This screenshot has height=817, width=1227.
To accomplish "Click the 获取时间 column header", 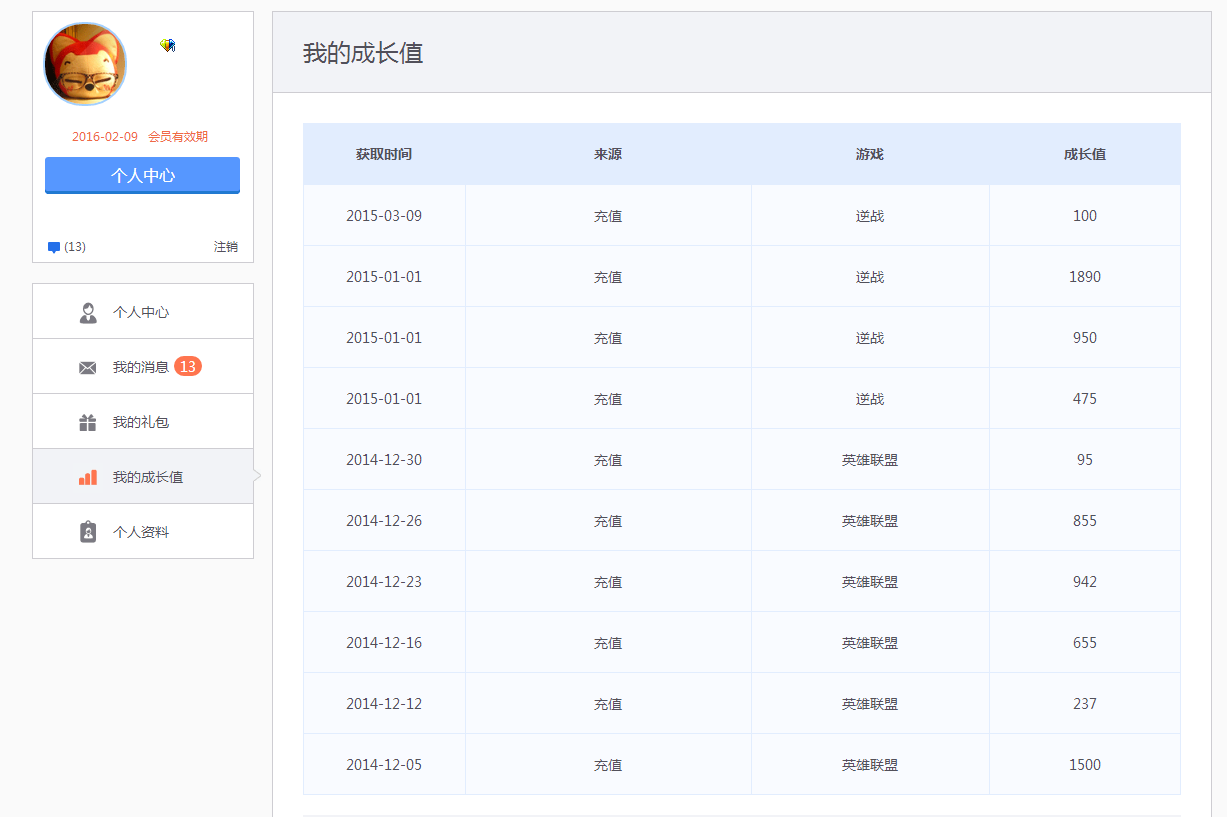I will point(384,154).
